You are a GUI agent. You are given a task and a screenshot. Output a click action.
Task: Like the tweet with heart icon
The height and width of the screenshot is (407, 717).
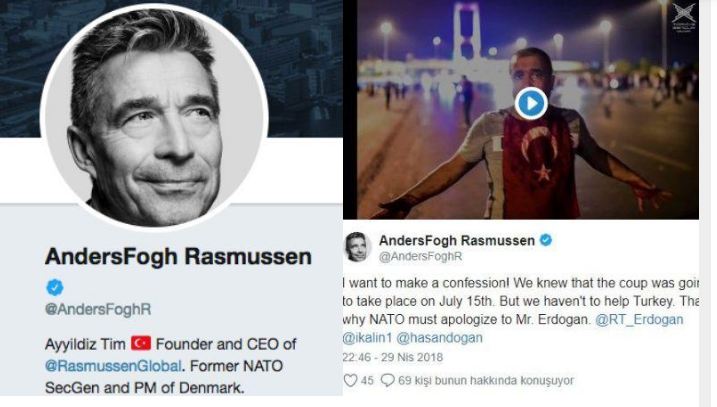coord(350,380)
